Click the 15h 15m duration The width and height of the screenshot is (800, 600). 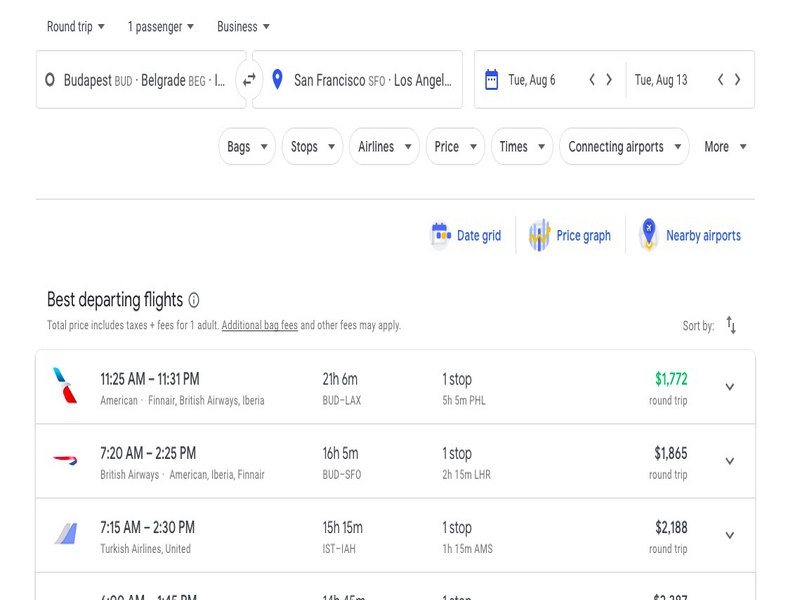[342, 527]
